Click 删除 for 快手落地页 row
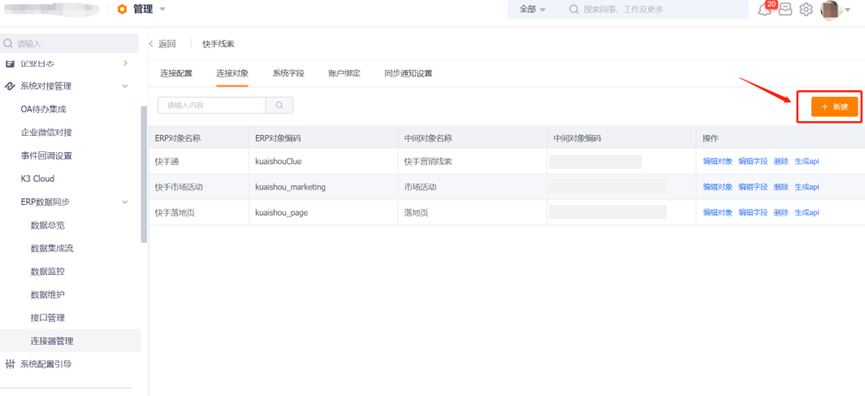The height and width of the screenshot is (396, 865). coord(781,212)
